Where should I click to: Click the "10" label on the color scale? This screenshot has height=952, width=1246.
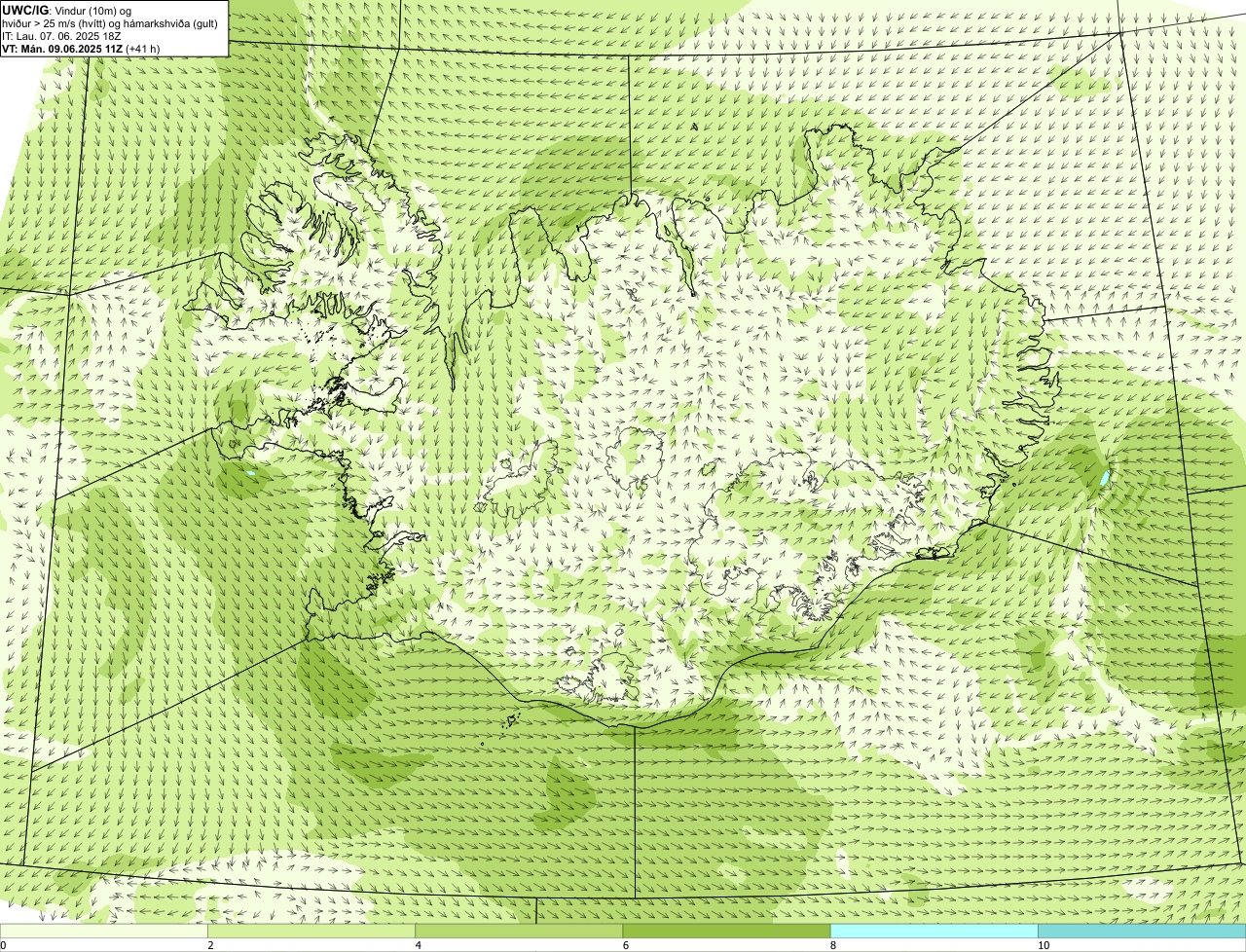pyautogui.click(x=1043, y=945)
